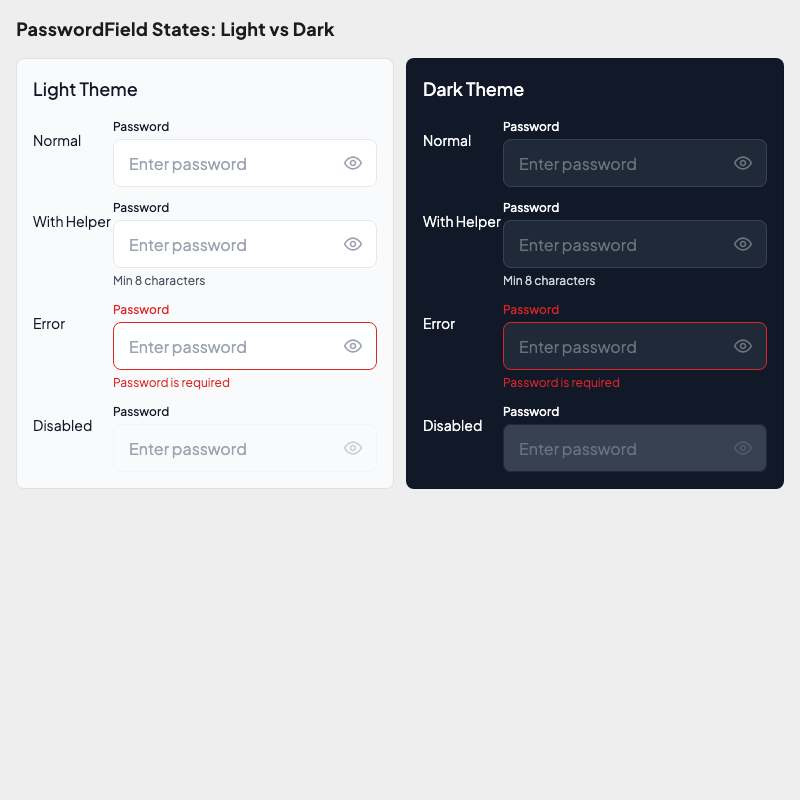
Task: Click light theme 'Password is required' error text
Action: coord(171,383)
